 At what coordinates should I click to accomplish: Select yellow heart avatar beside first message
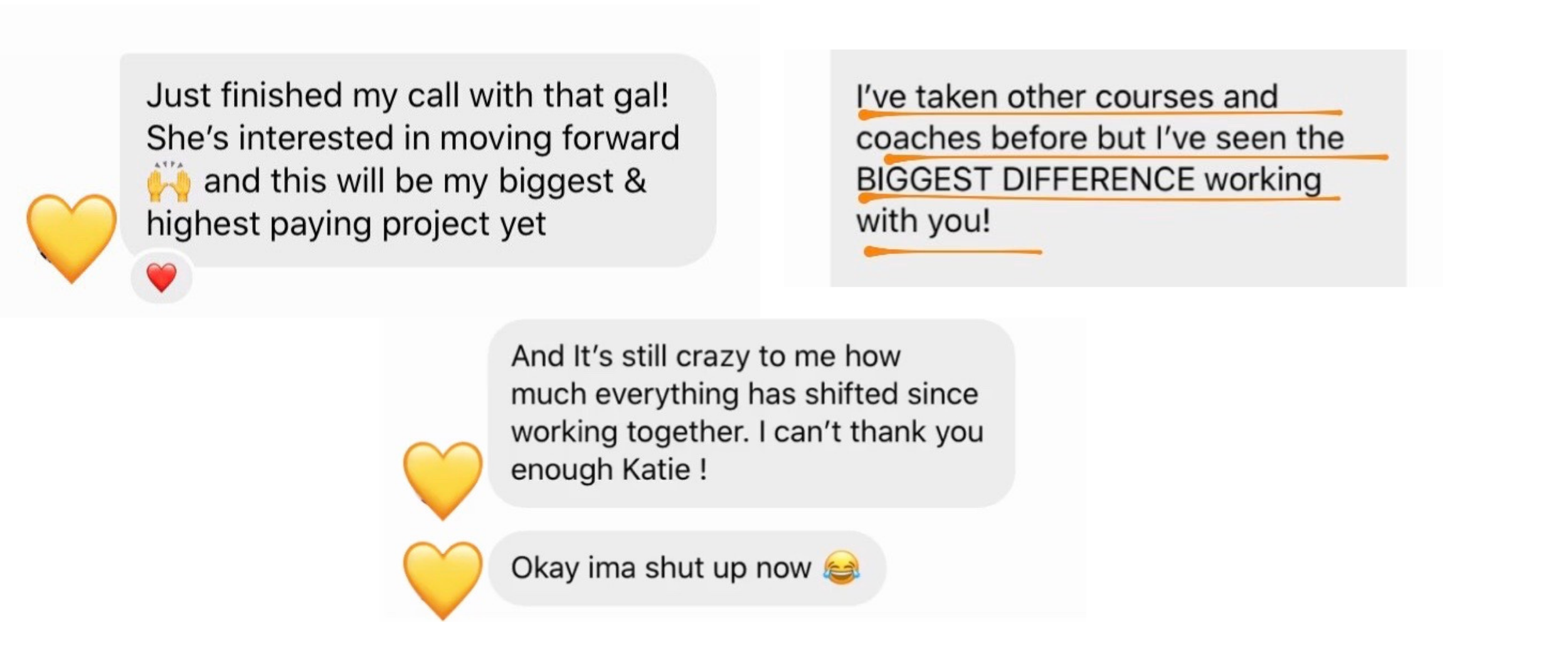(72, 238)
